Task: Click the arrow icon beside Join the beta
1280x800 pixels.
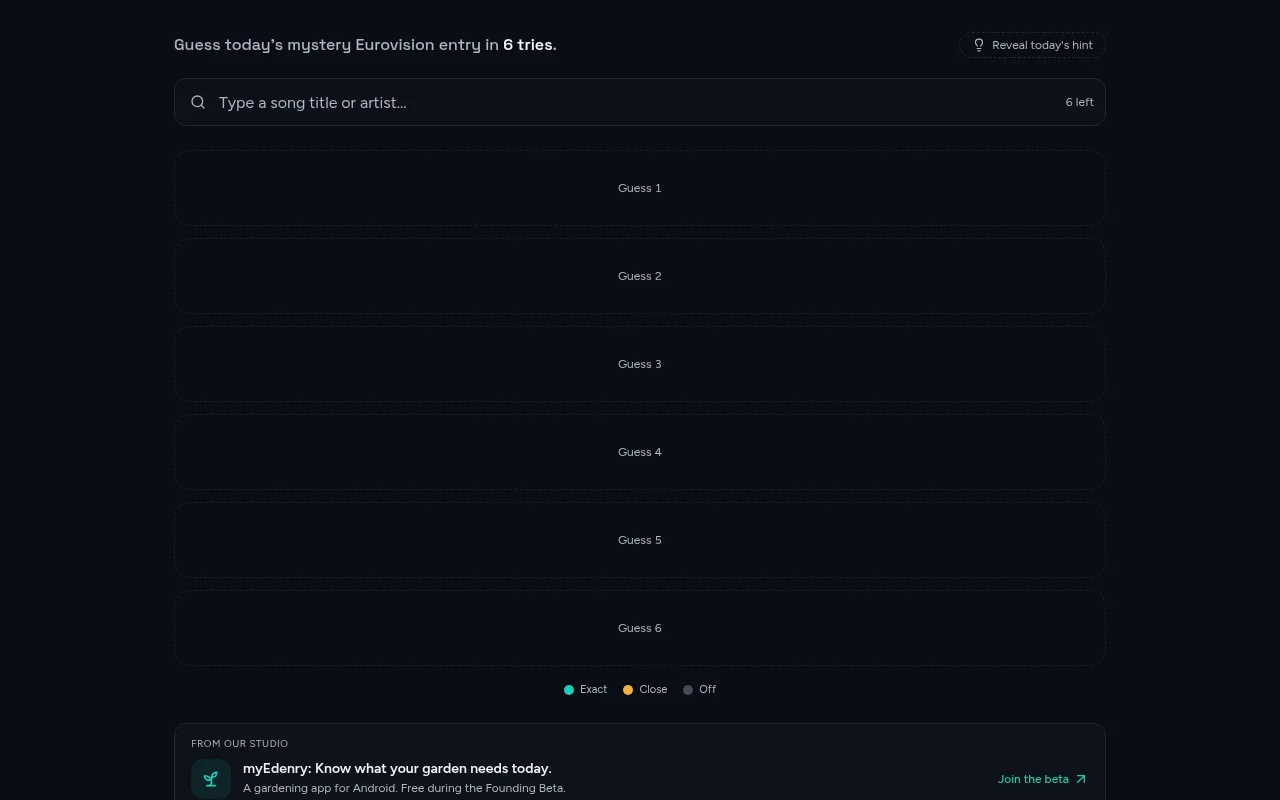Action: pyautogui.click(x=1080, y=779)
